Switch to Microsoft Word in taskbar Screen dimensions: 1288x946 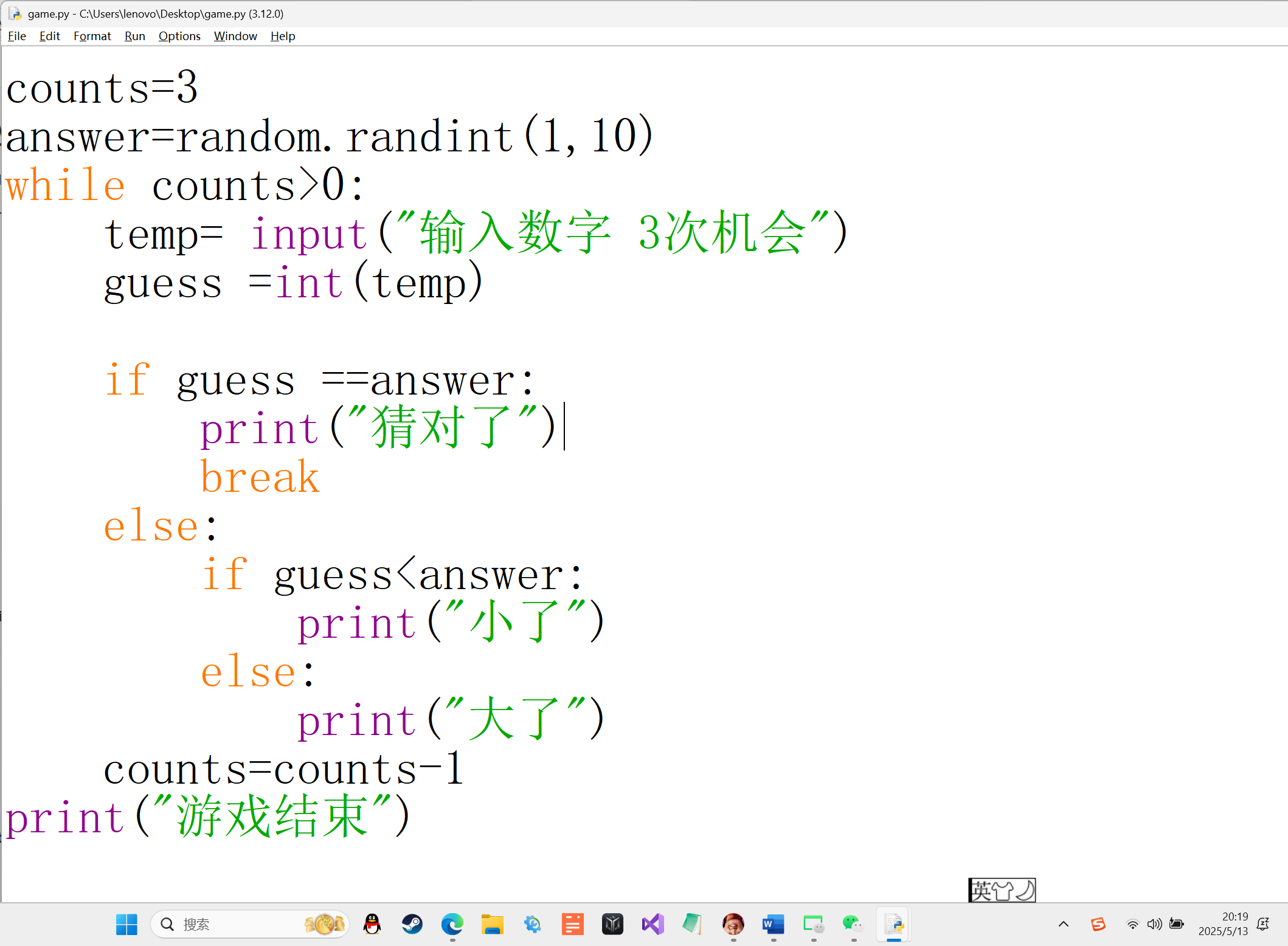pyautogui.click(x=773, y=925)
